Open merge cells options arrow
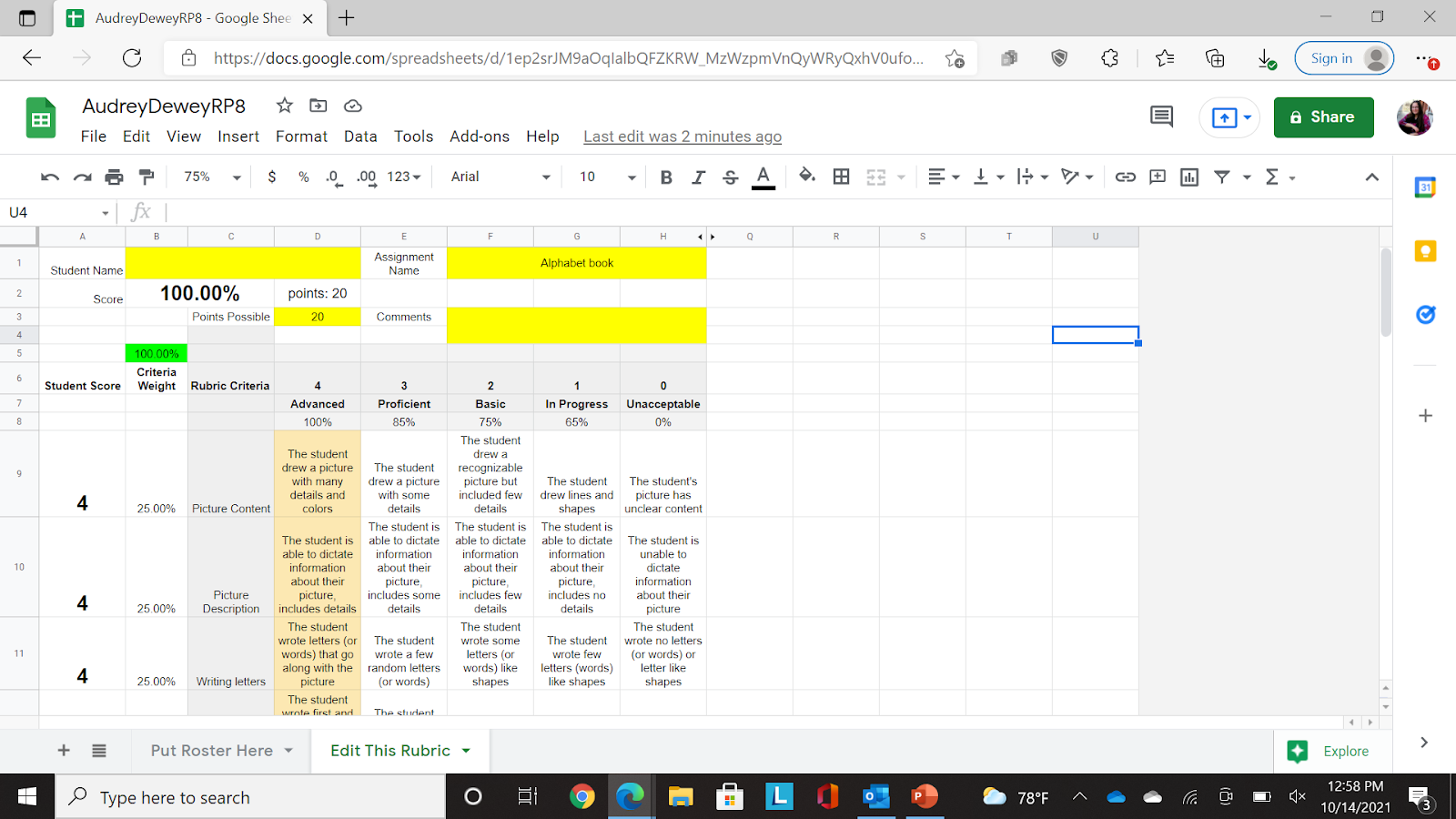The width and height of the screenshot is (1456, 819). [x=901, y=177]
